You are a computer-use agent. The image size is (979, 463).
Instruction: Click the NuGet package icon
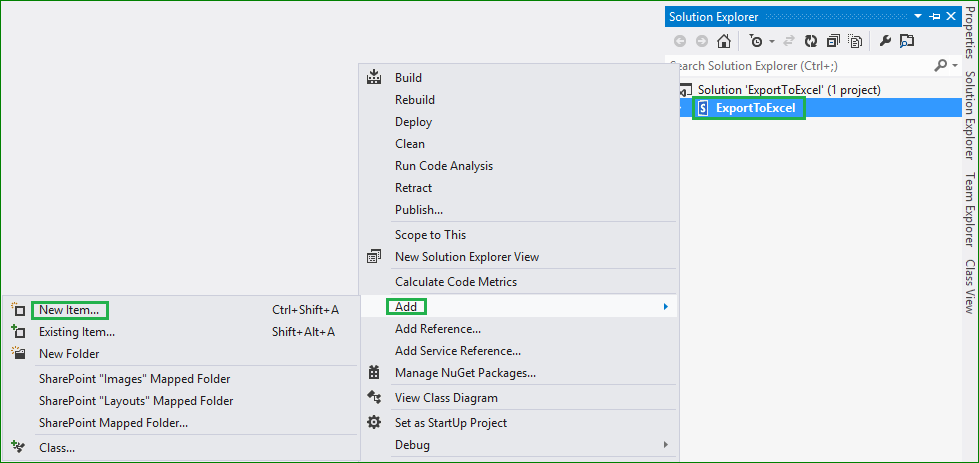click(x=374, y=373)
